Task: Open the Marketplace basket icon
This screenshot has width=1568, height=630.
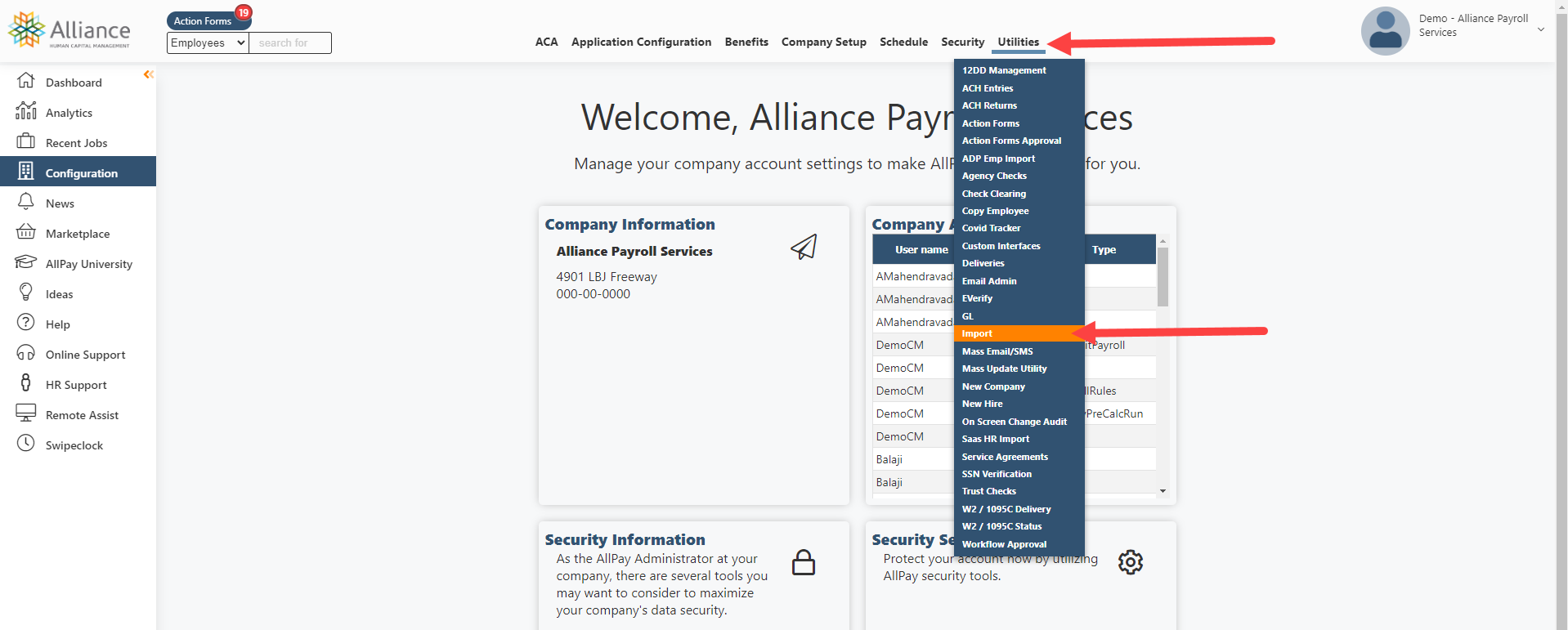Action: tap(26, 232)
